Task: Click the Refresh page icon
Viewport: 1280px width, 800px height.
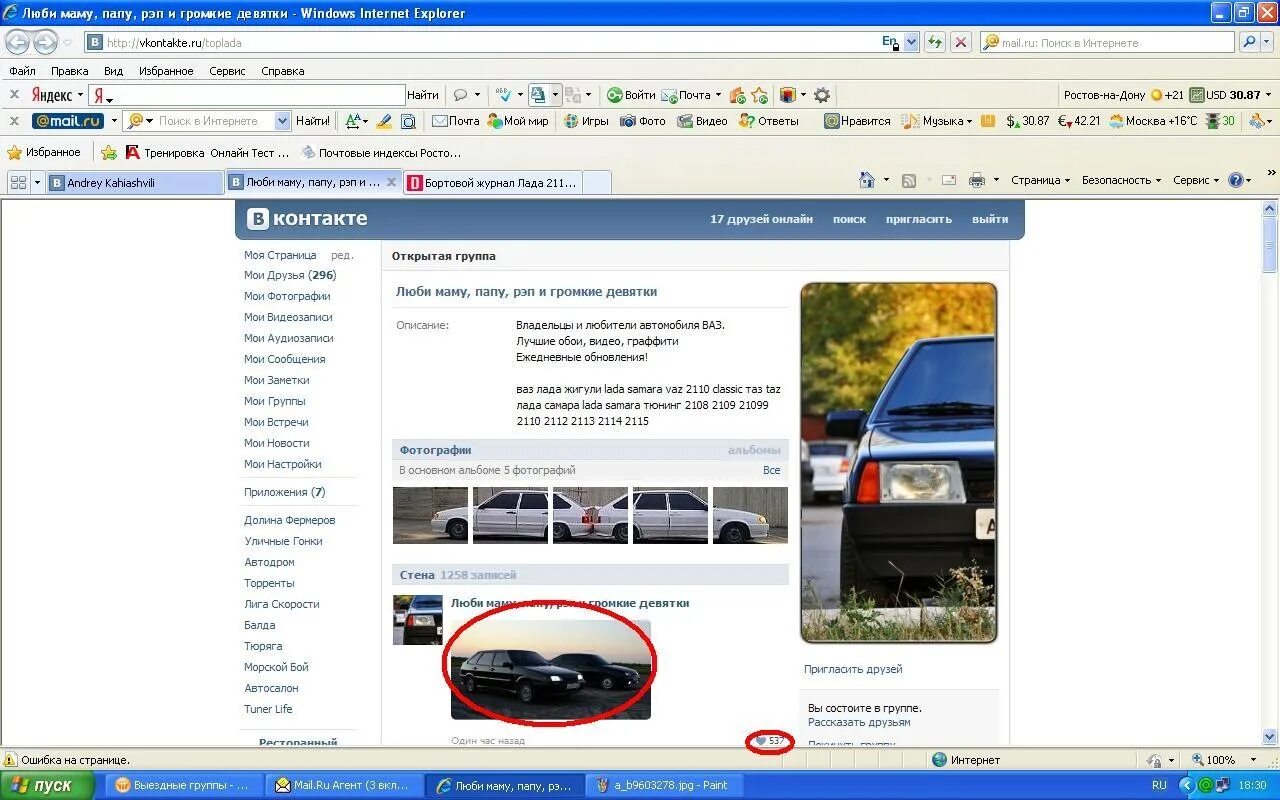Action: (935, 42)
